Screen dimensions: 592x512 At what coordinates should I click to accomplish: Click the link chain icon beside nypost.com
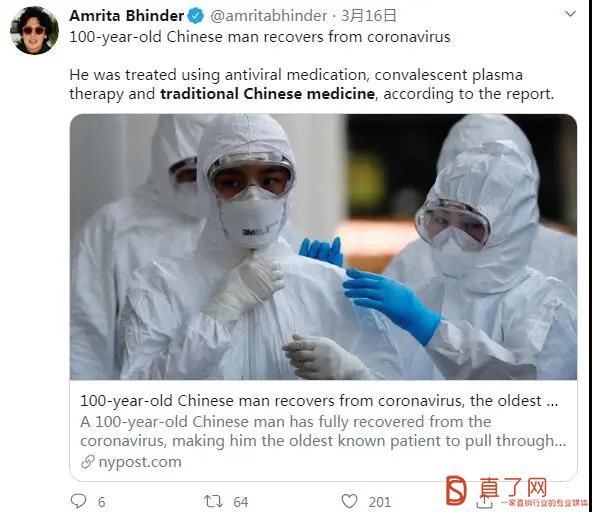[88, 462]
